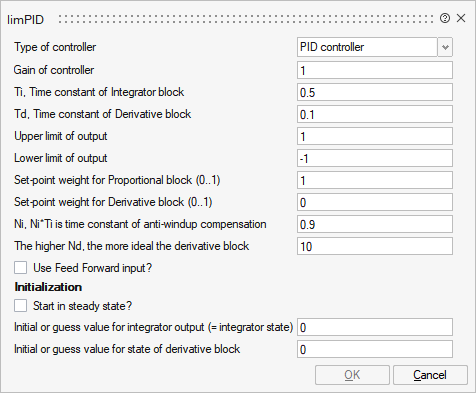Edit Proportional block set-point weight field
The height and width of the screenshot is (393, 476).
pyautogui.click(x=375, y=180)
